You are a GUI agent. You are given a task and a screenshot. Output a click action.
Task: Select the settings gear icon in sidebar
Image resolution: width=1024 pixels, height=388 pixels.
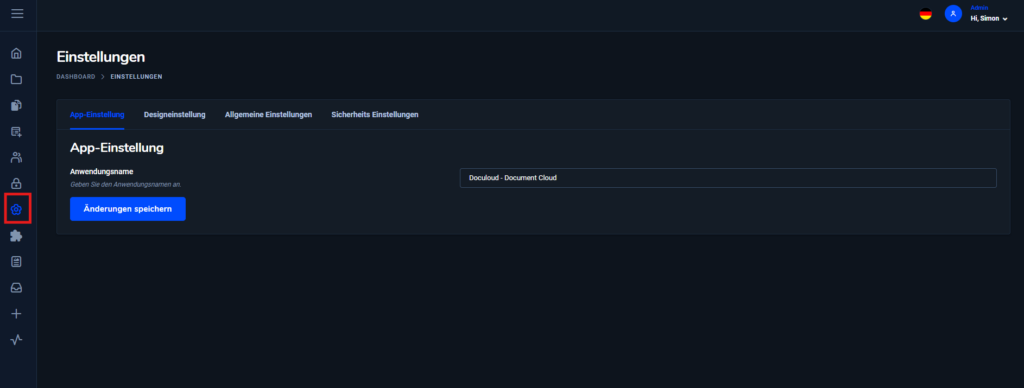[x=17, y=210]
